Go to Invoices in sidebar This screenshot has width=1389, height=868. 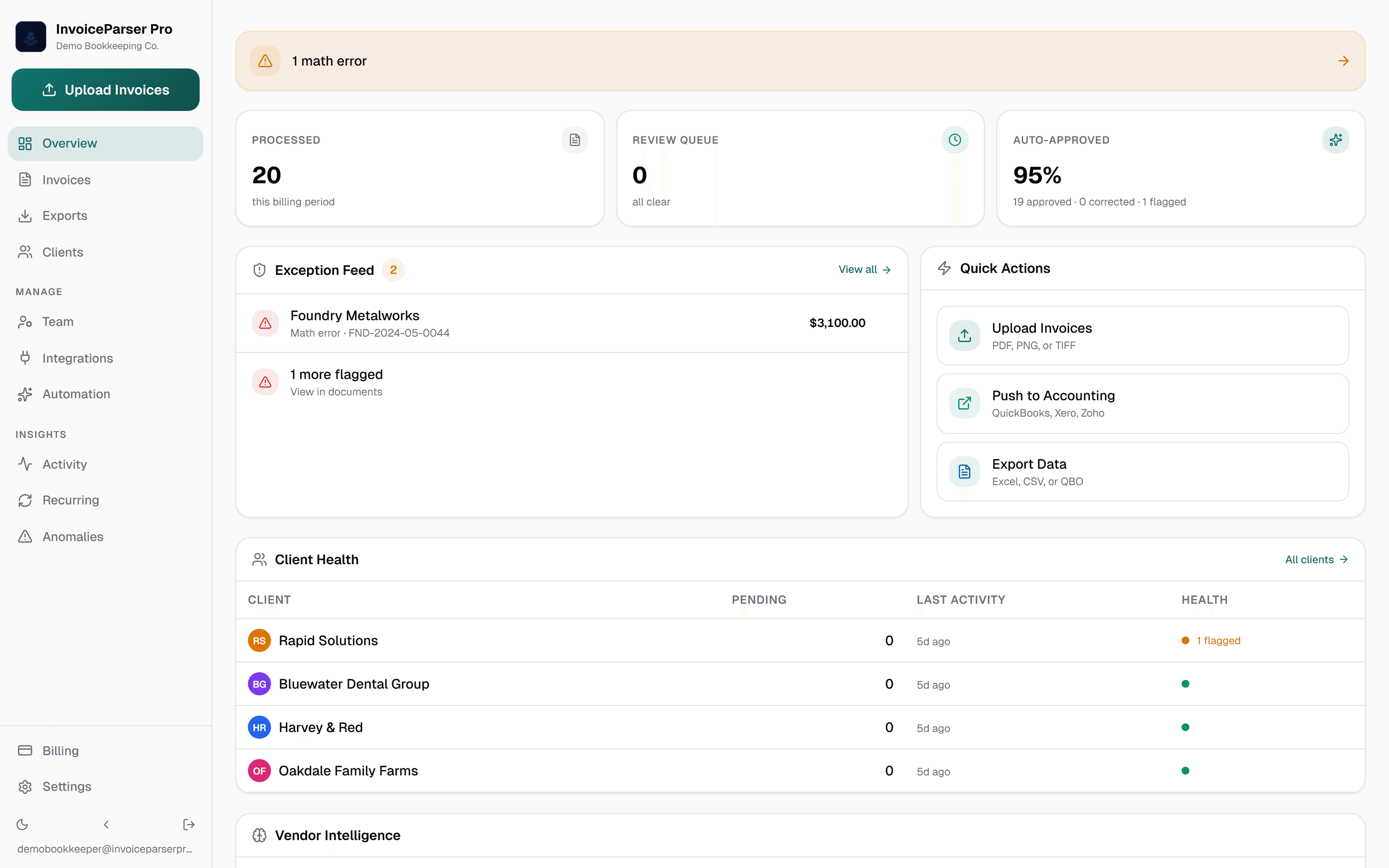pyautogui.click(x=106, y=180)
